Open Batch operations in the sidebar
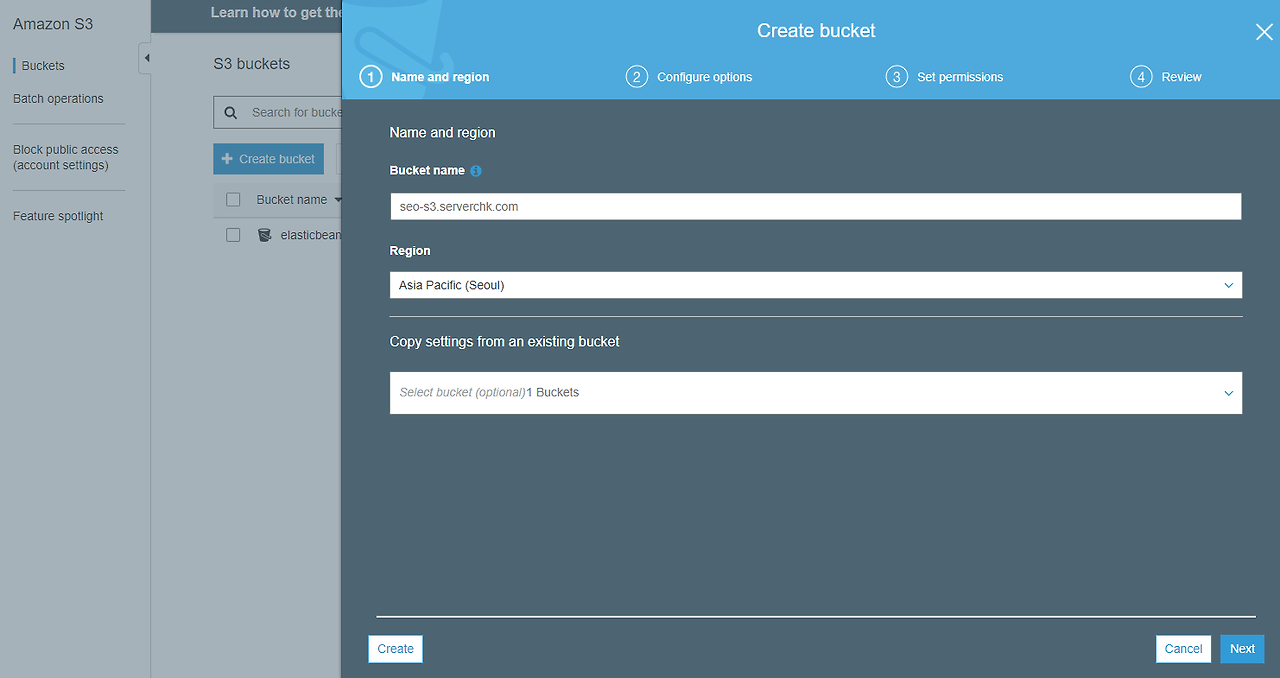Screen dimensions: 1280x678 coord(58,99)
